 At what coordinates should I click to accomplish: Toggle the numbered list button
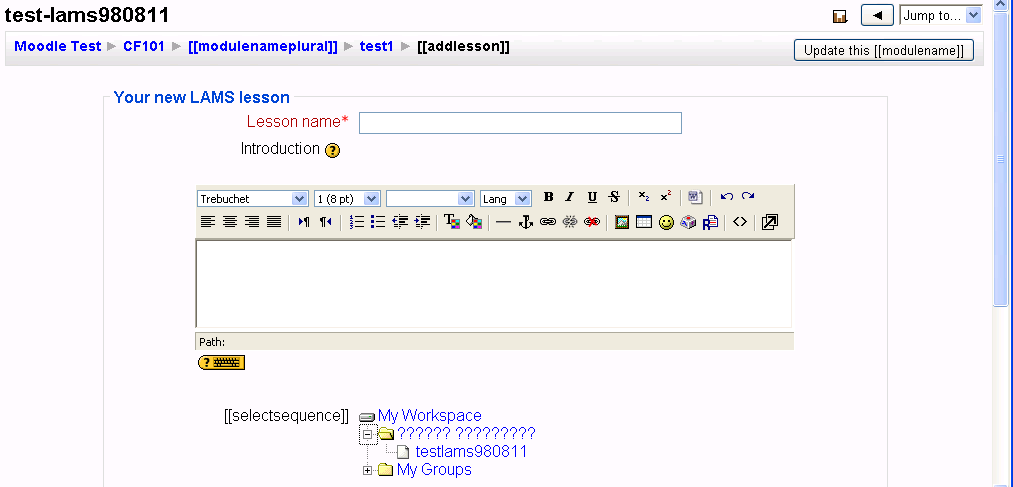click(x=356, y=222)
